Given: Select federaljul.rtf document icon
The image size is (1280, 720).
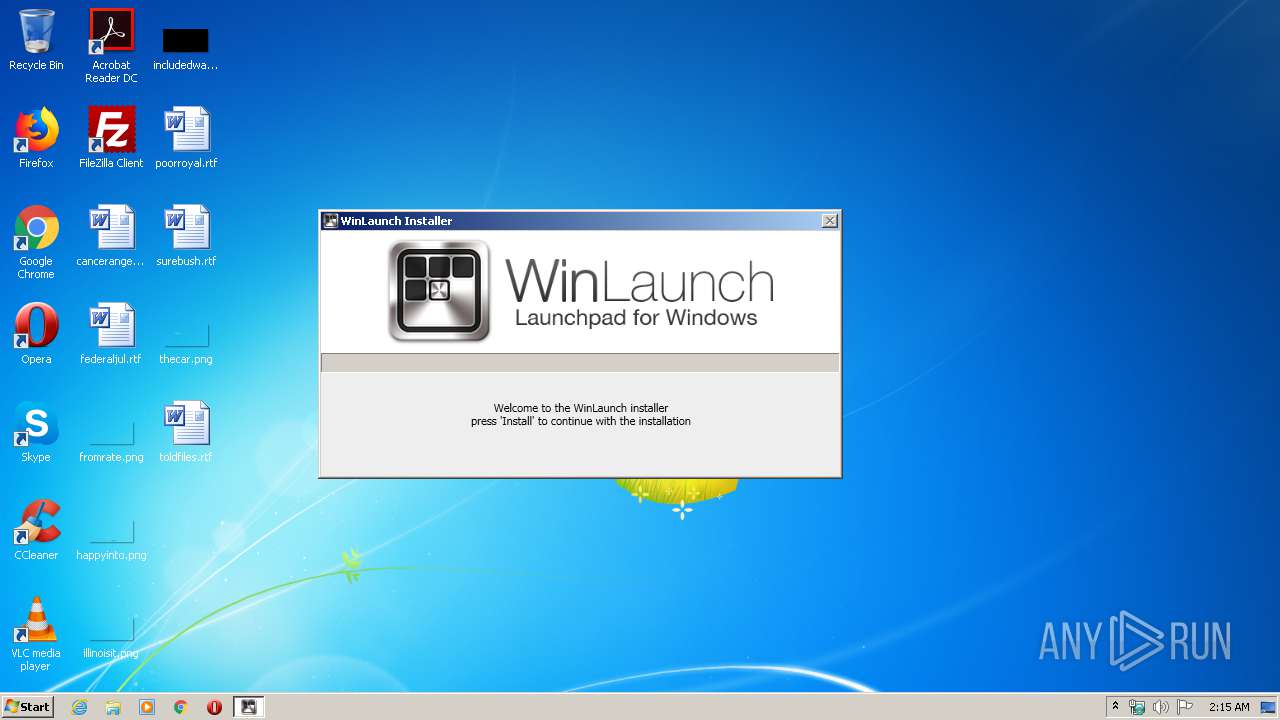Looking at the screenshot, I should click(x=111, y=334).
